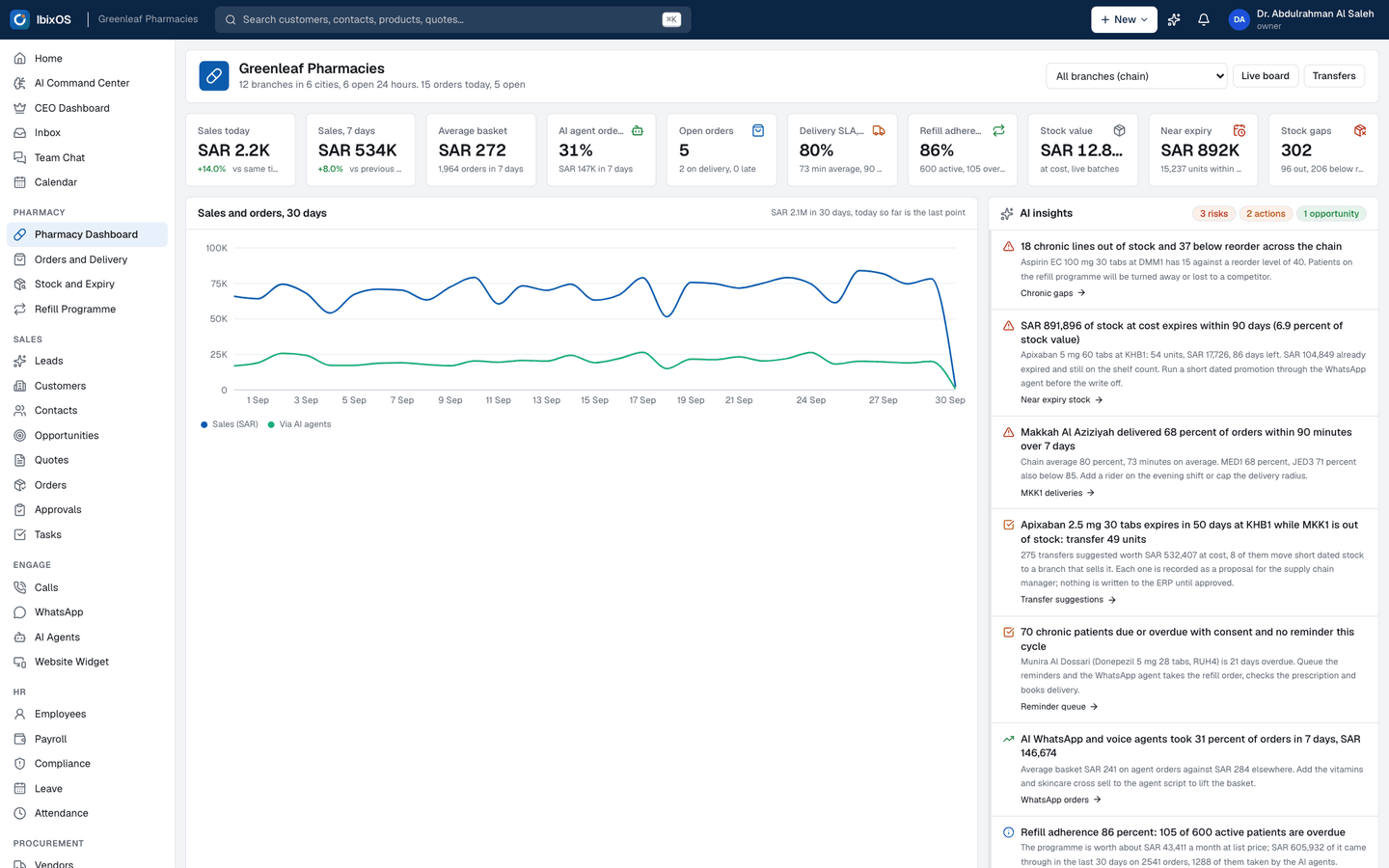
Task: Click the Greenleaf Pharmacies pill icon
Action: point(214,76)
